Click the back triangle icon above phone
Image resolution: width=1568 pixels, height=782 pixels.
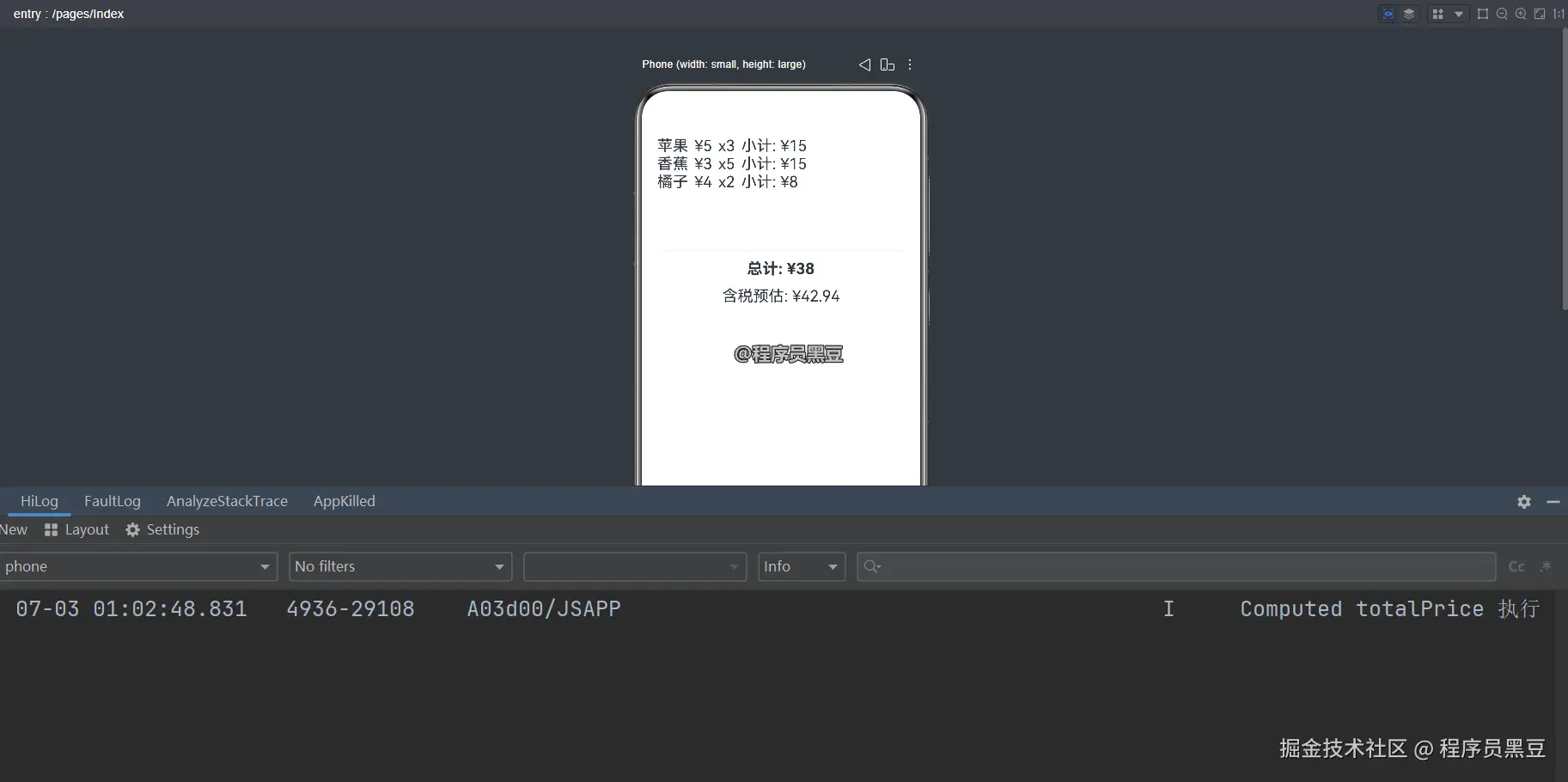tap(864, 64)
